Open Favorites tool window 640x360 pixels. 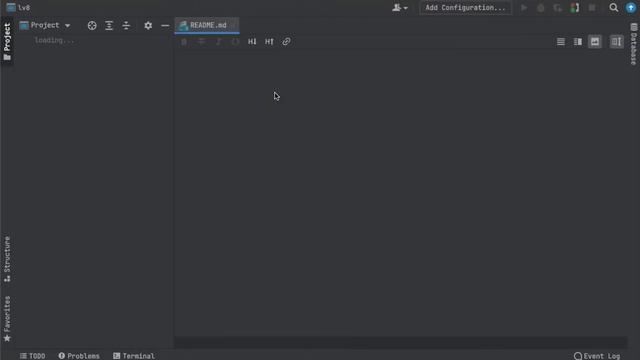[x=7, y=319]
